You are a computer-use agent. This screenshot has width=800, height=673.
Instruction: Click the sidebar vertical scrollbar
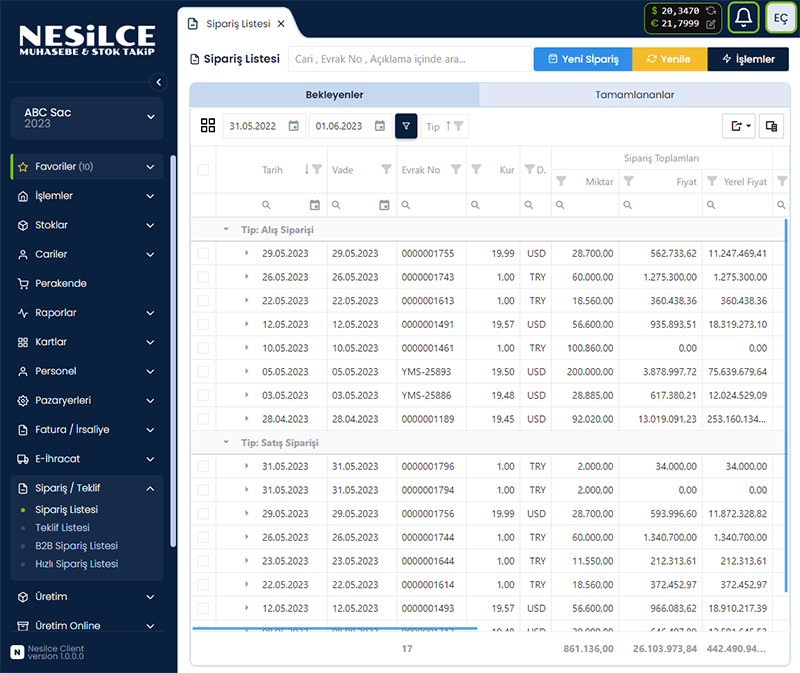pyautogui.click(x=173, y=351)
